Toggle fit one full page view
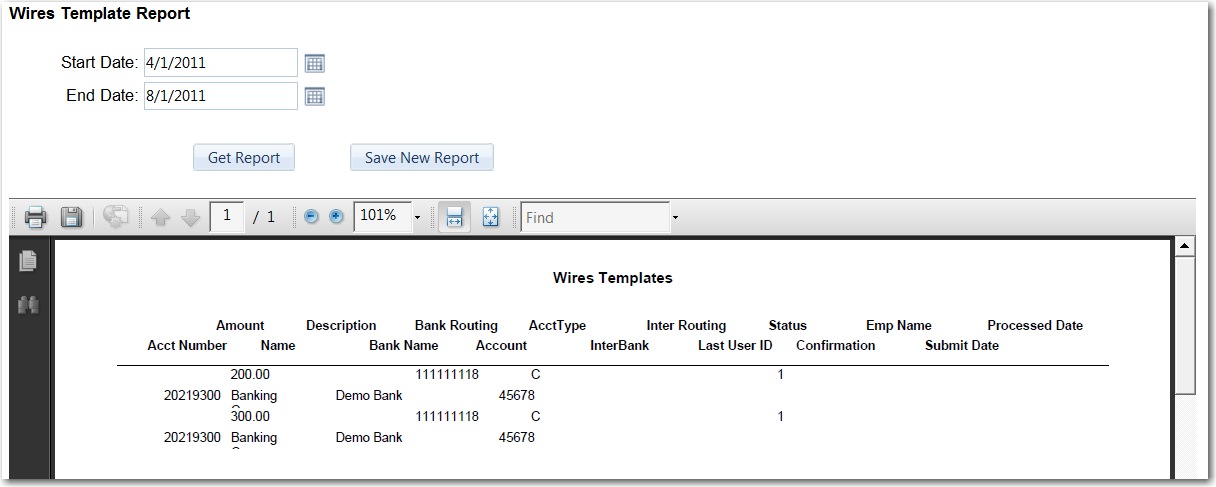This screenshot has width=1216, height=487. (x=490, y=217)
